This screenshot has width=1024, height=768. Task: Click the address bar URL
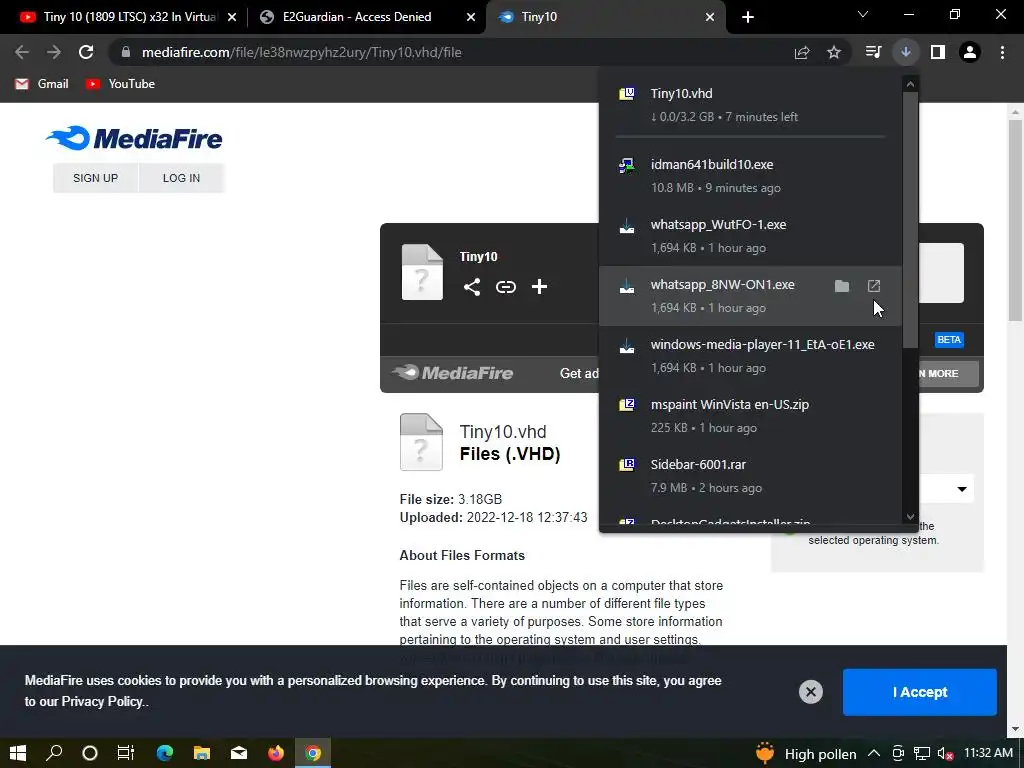(x=302, y=52)
